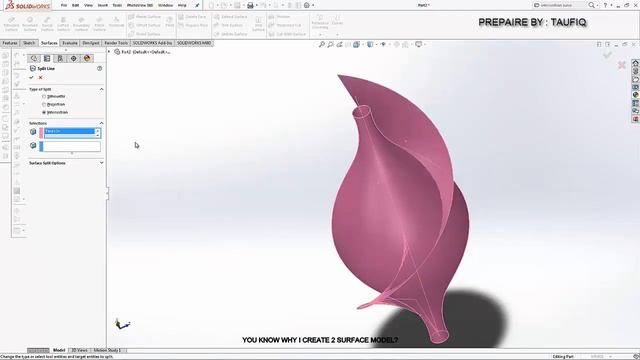Open the PropertyManager tab icon
Screen dimensions: 640x360
tap(47, 58)
